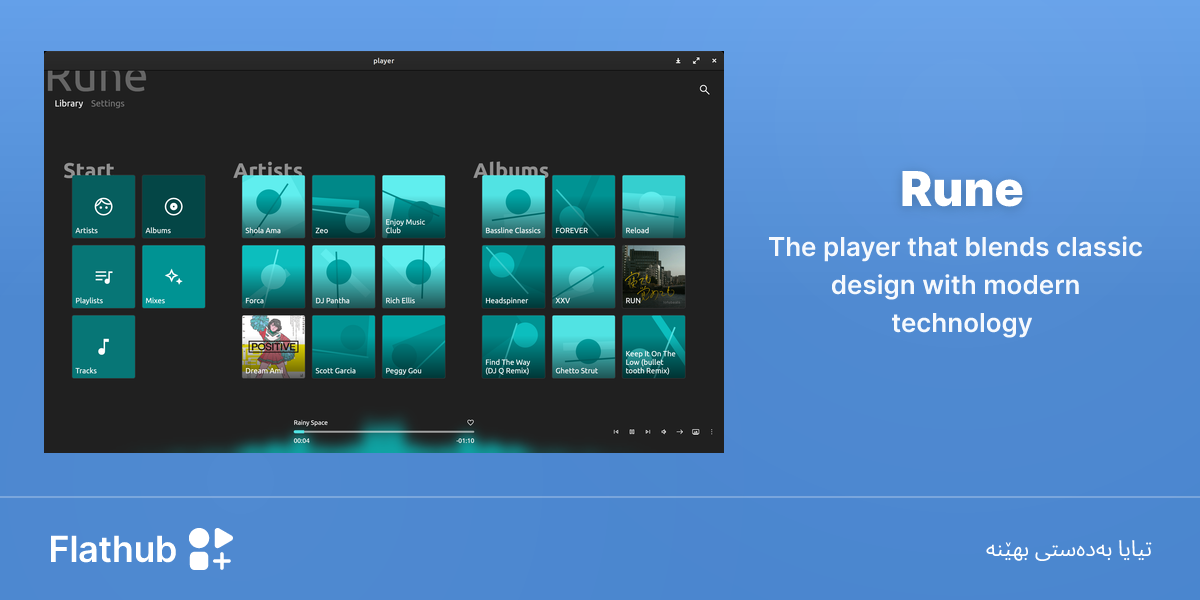
Task: Open the Headspinner album
Action: click(513, 277)
